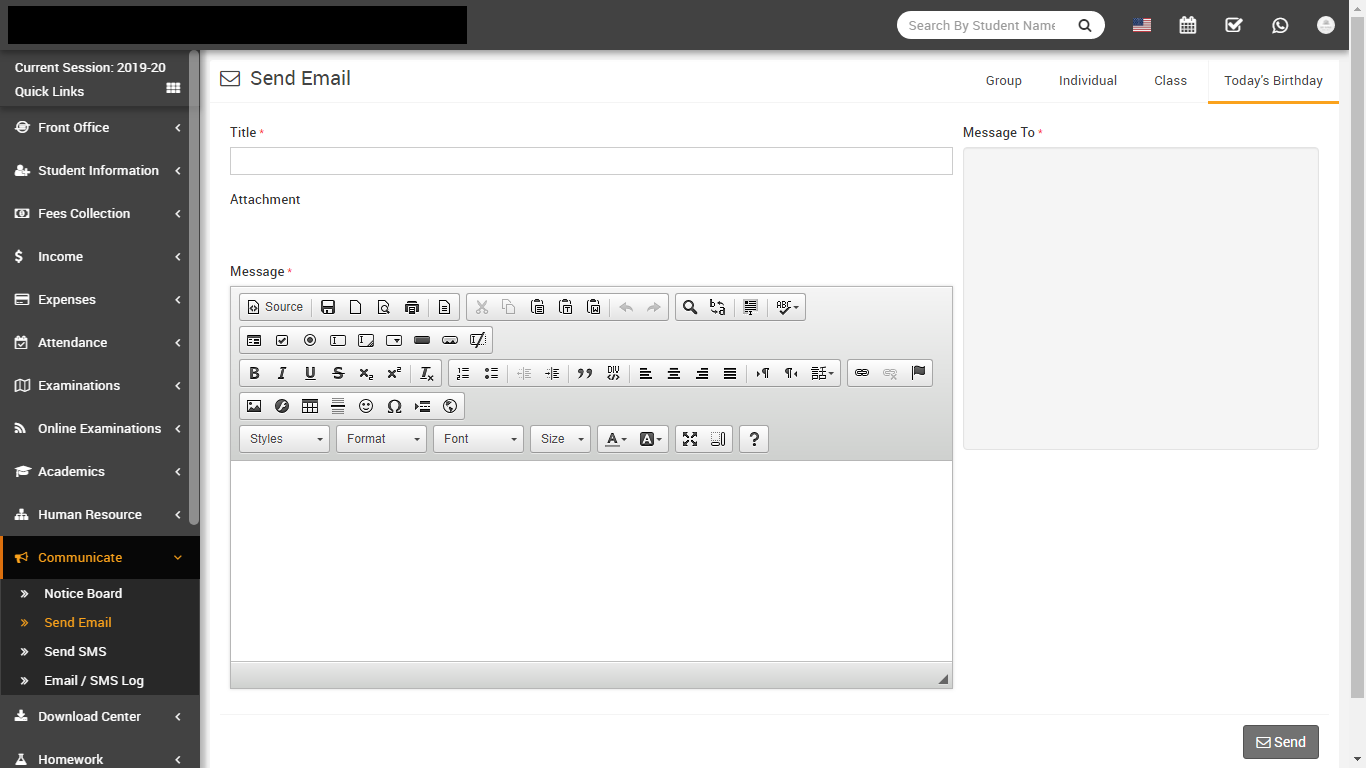Open the text color picker

[x=616, y=439]
